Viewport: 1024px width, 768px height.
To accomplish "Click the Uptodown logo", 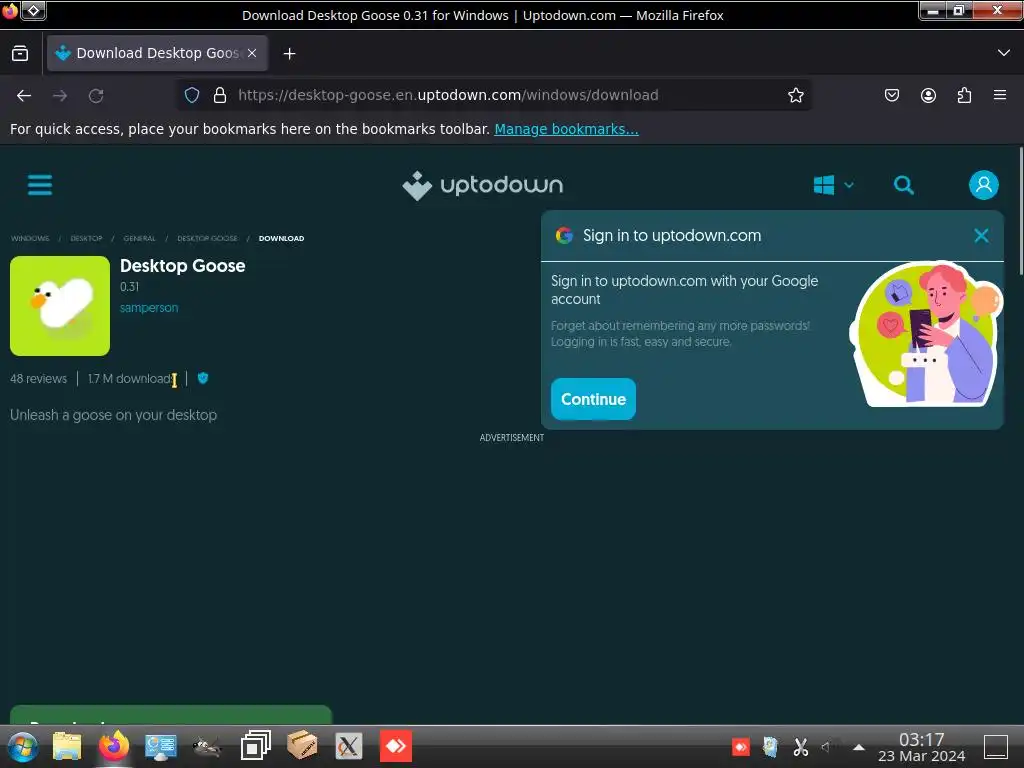I will tap(483, 185).
